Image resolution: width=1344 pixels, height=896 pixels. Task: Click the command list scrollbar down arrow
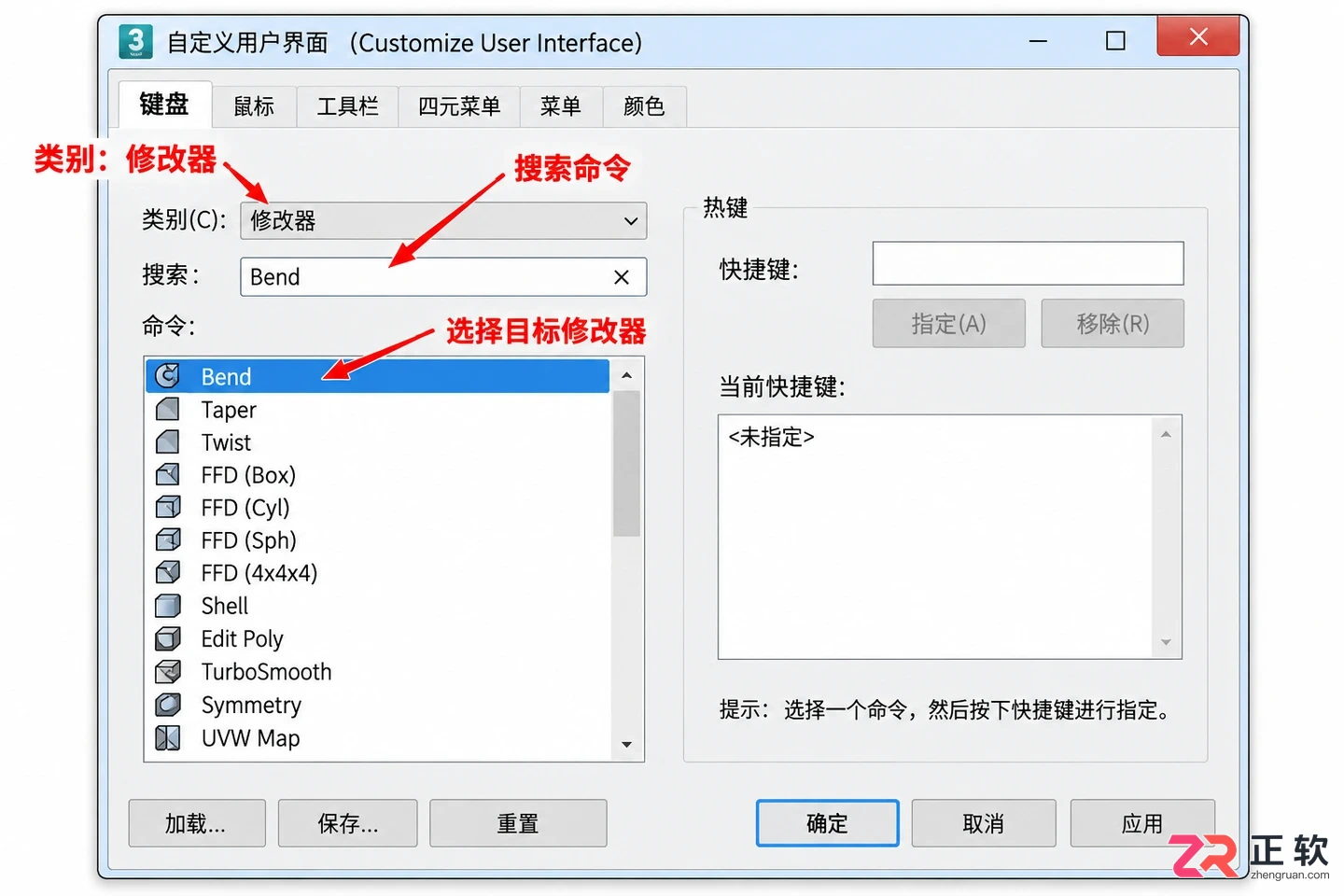(x=627, y=745)
